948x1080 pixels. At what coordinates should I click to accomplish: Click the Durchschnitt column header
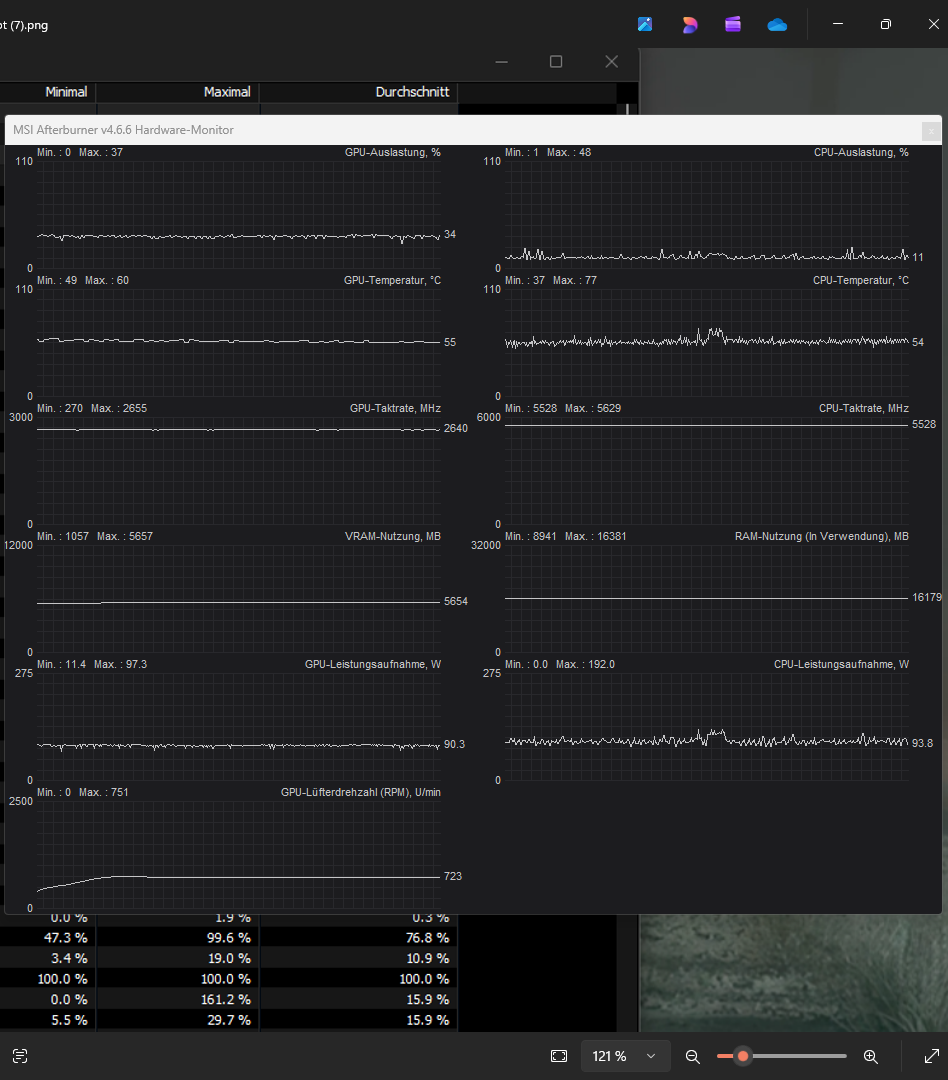(x=412, y=91)
